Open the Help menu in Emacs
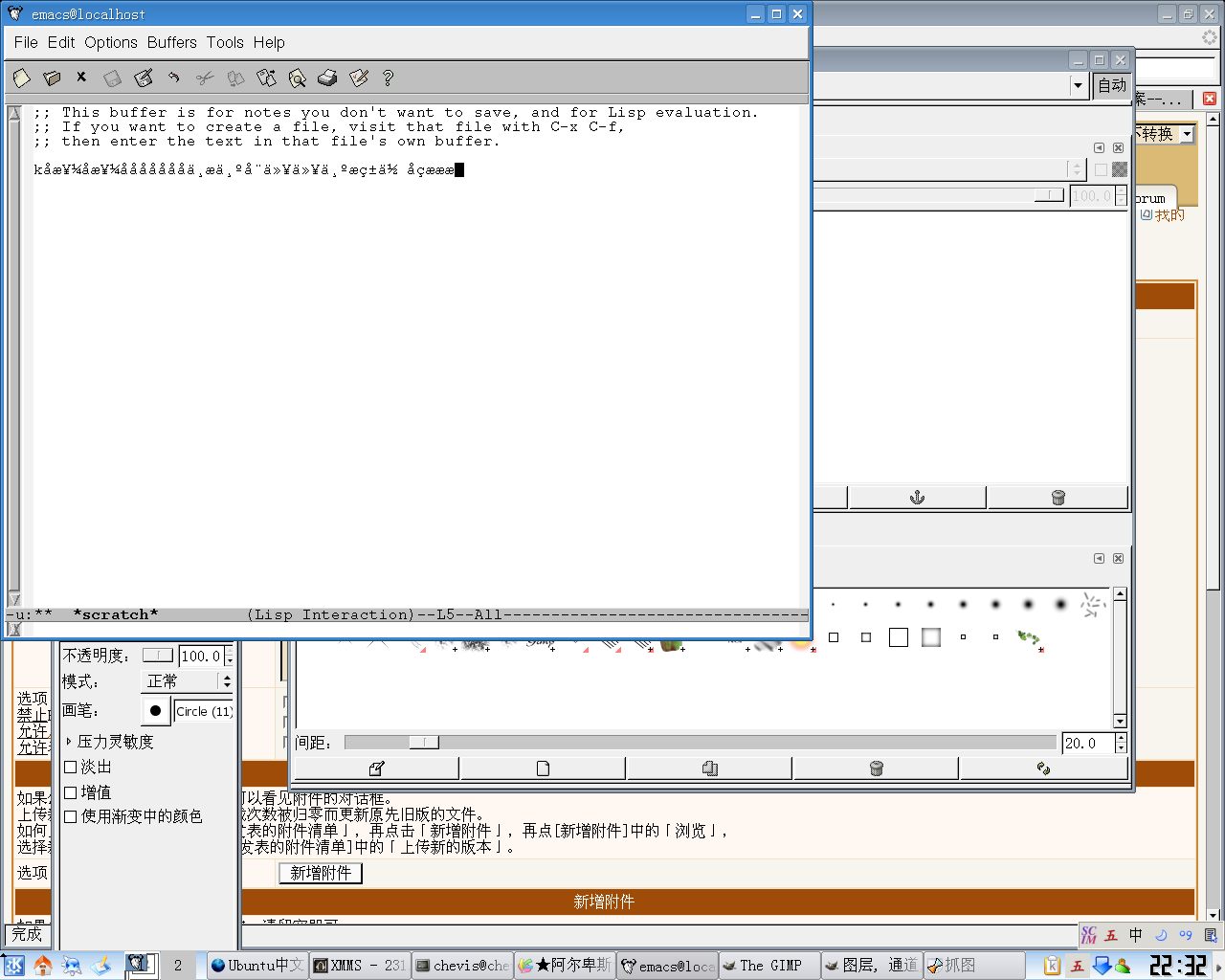Screen dimensions: 1225x980 coord(269,42)
